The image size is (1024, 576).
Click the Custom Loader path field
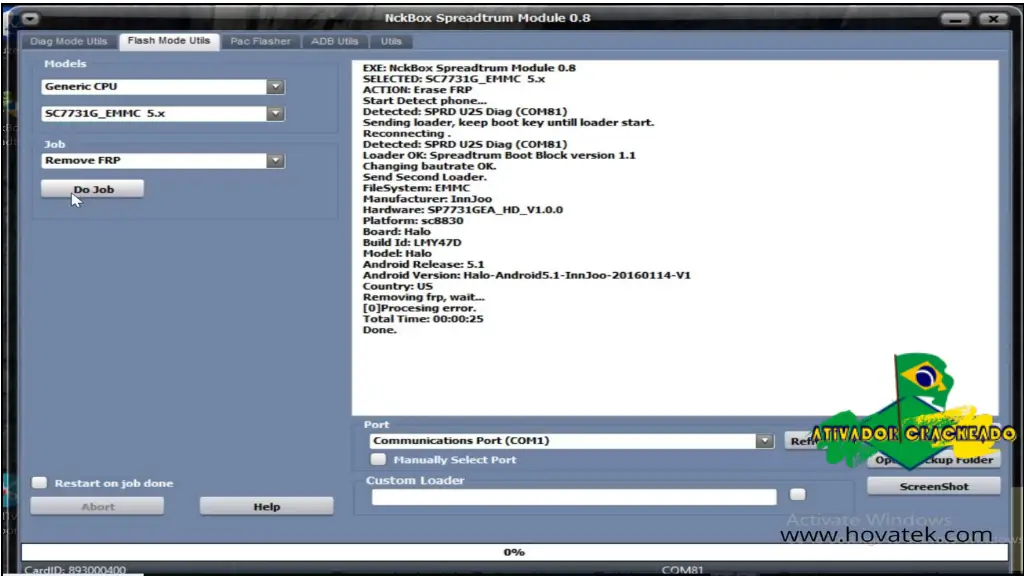(574, 496)
